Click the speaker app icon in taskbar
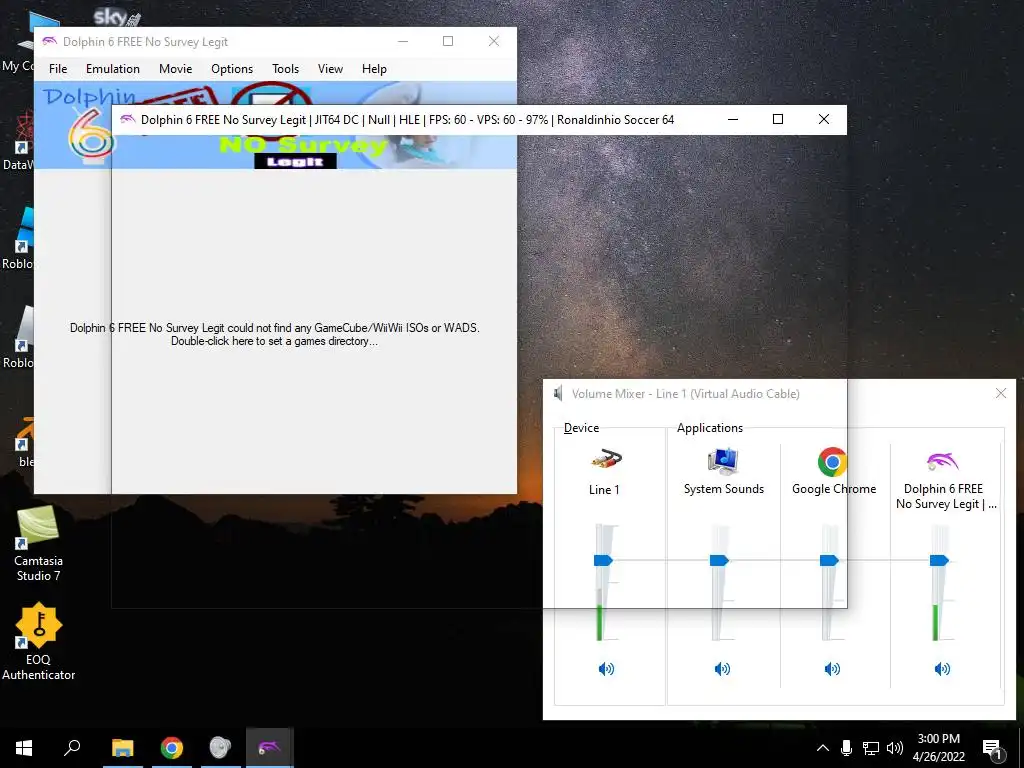The image size is (1024, 768). coord(220,748)
